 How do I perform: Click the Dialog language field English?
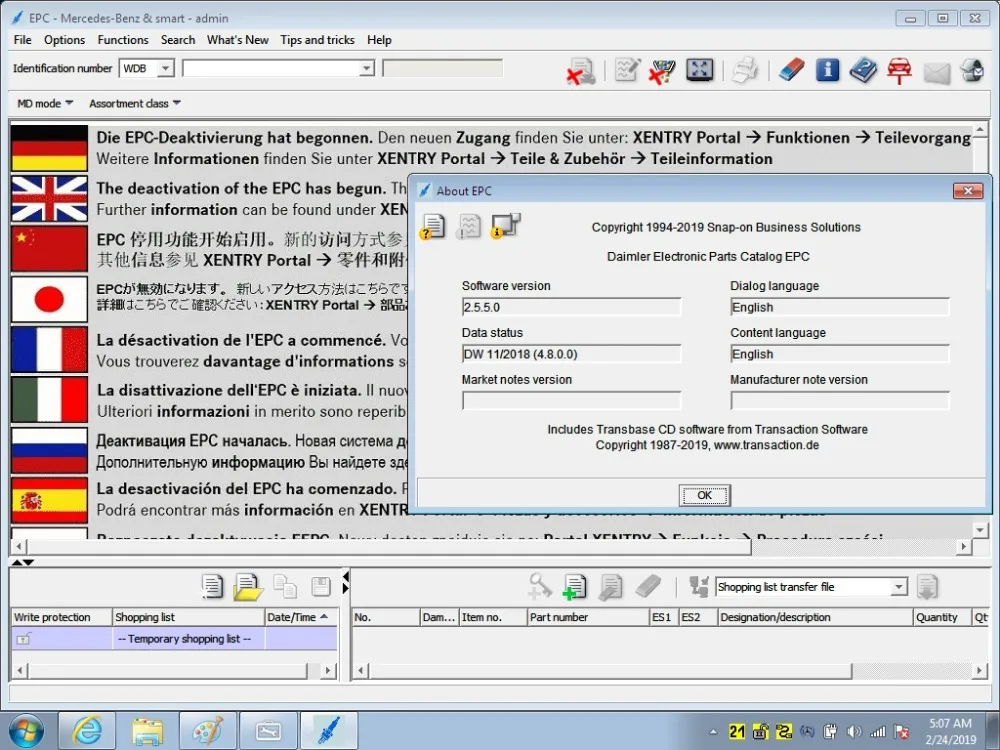(840, 307)
